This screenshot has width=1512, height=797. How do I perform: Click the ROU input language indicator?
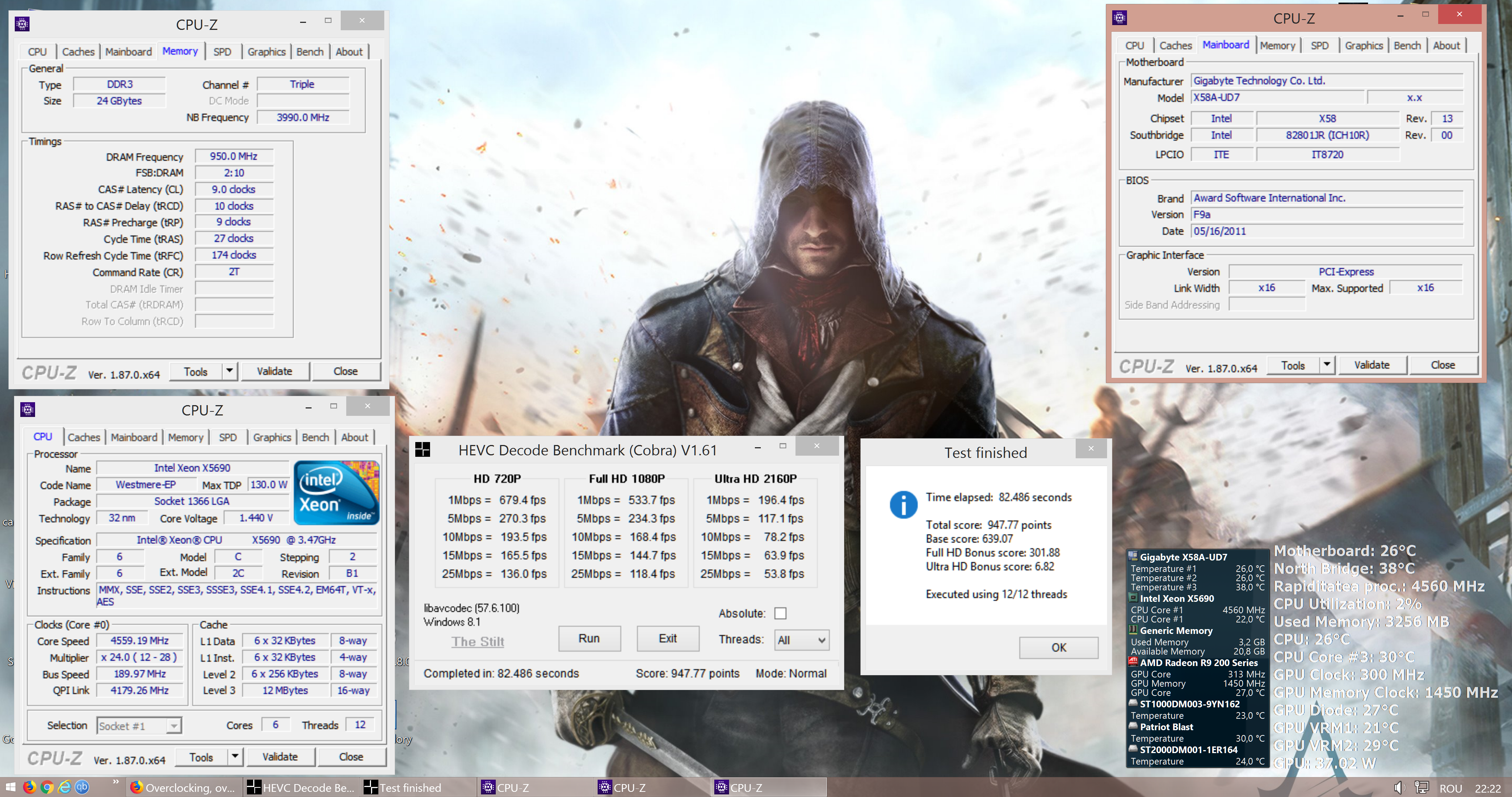click(x=1450, y=788)
